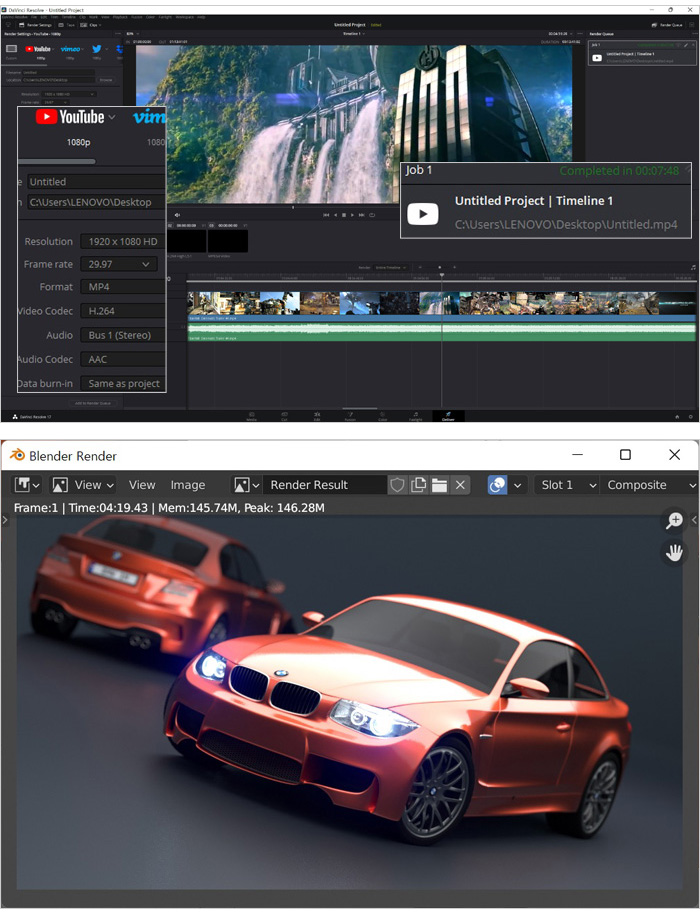
Task: Select the hand pan tool in Blender's viewer
Action: [674, 552]
